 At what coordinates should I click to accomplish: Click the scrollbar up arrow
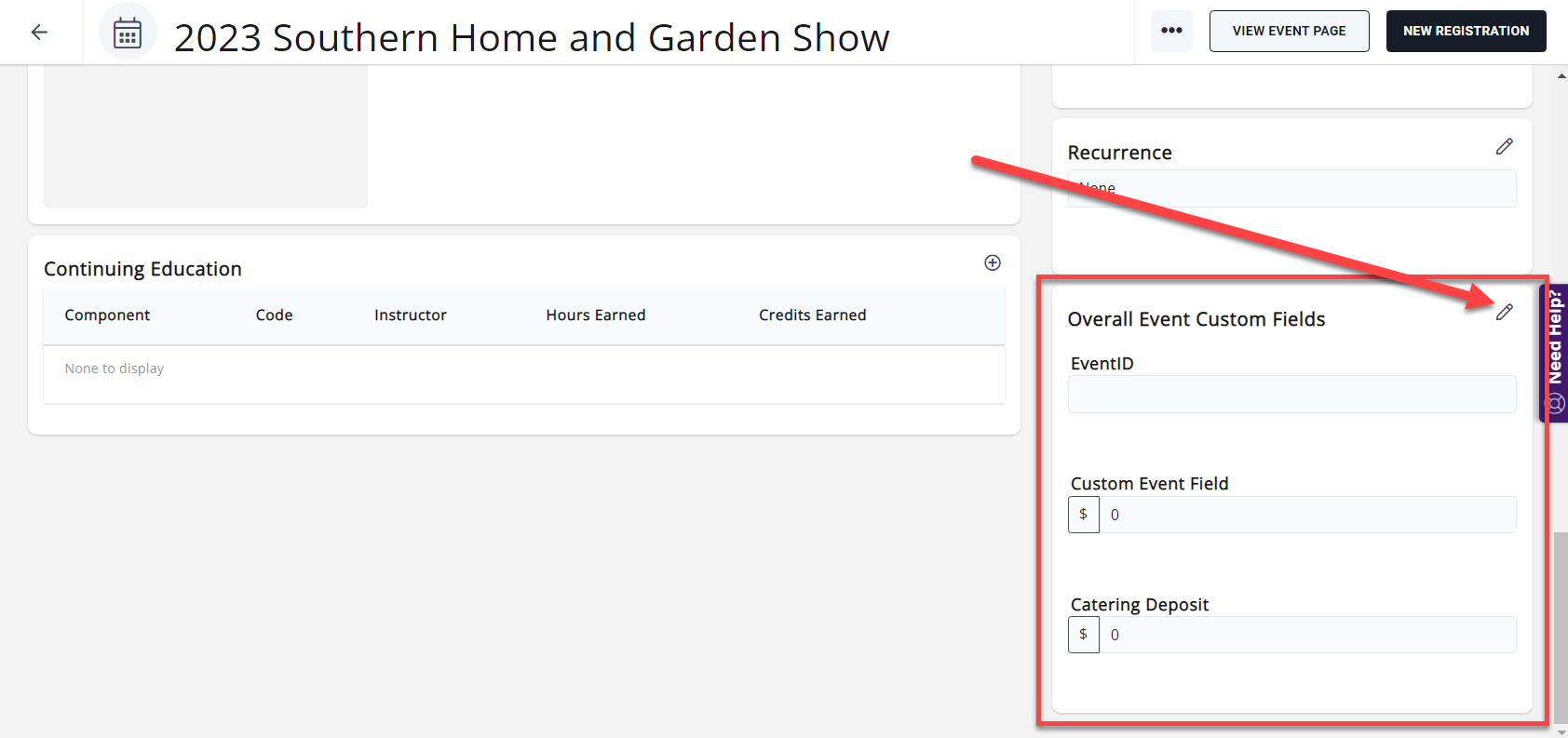click(1561, 76)
